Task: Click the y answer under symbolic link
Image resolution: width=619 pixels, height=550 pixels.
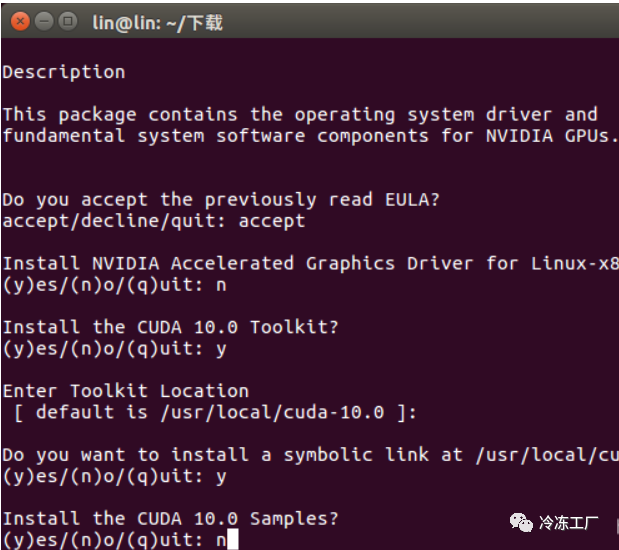Action: pyautogui.click(x=221, y=478)
